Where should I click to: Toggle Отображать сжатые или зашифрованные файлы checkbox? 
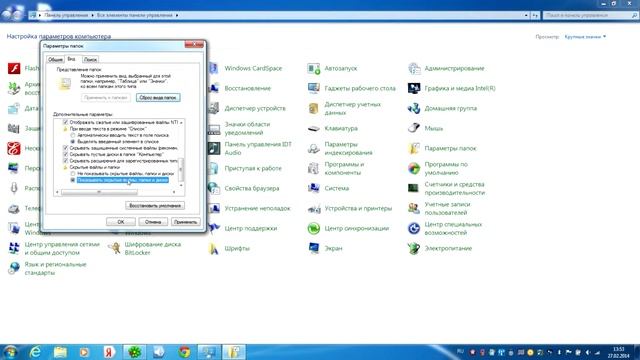pos(65,122)
